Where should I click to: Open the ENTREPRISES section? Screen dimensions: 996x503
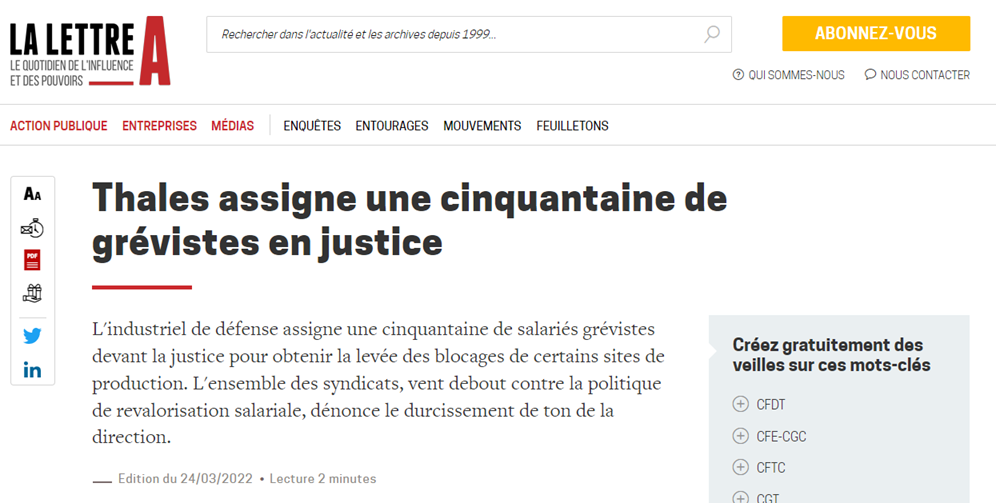pyautogui.click(x=159, y=126)
